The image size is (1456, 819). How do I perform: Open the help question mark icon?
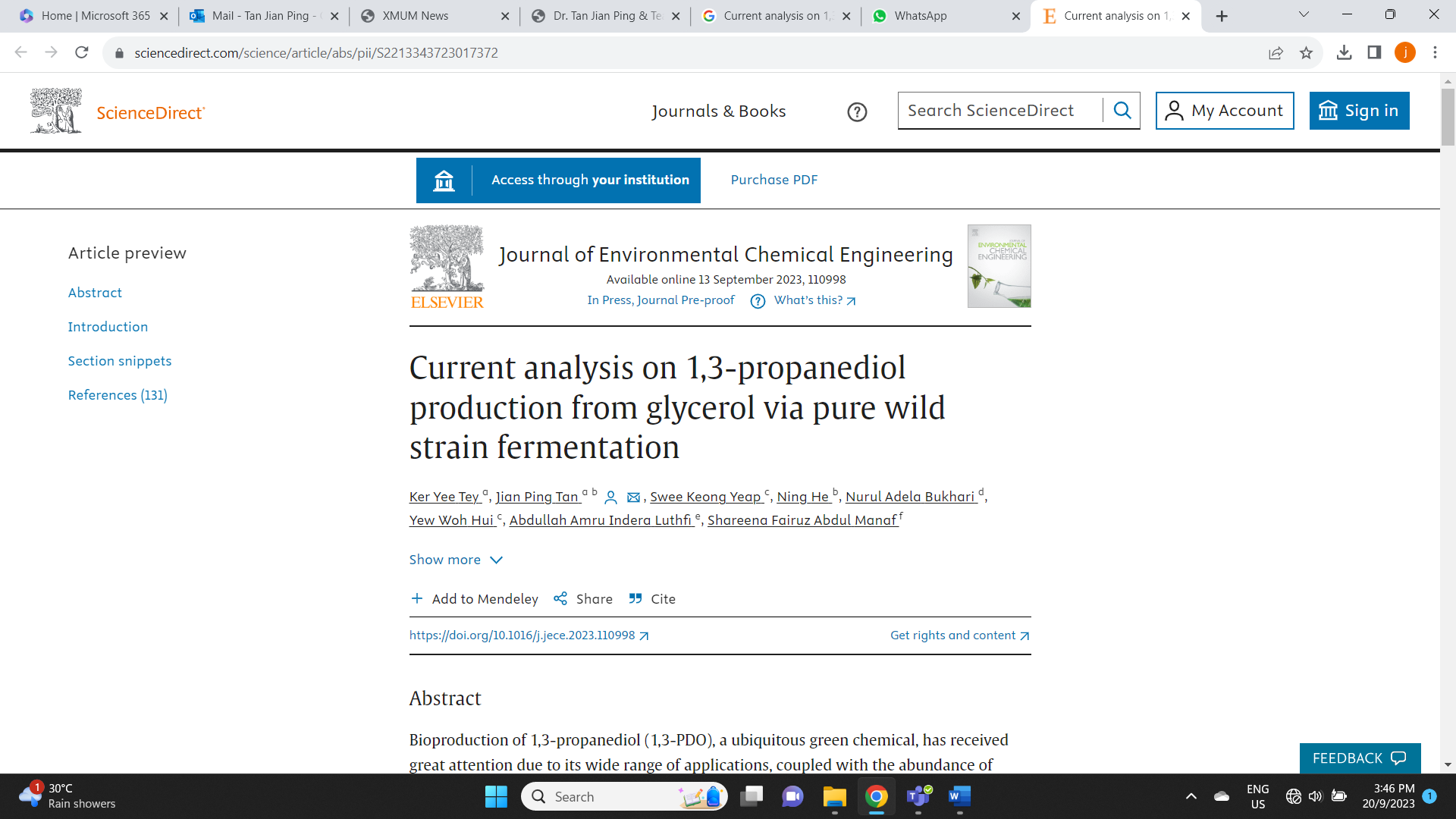(x=857, y=112)
